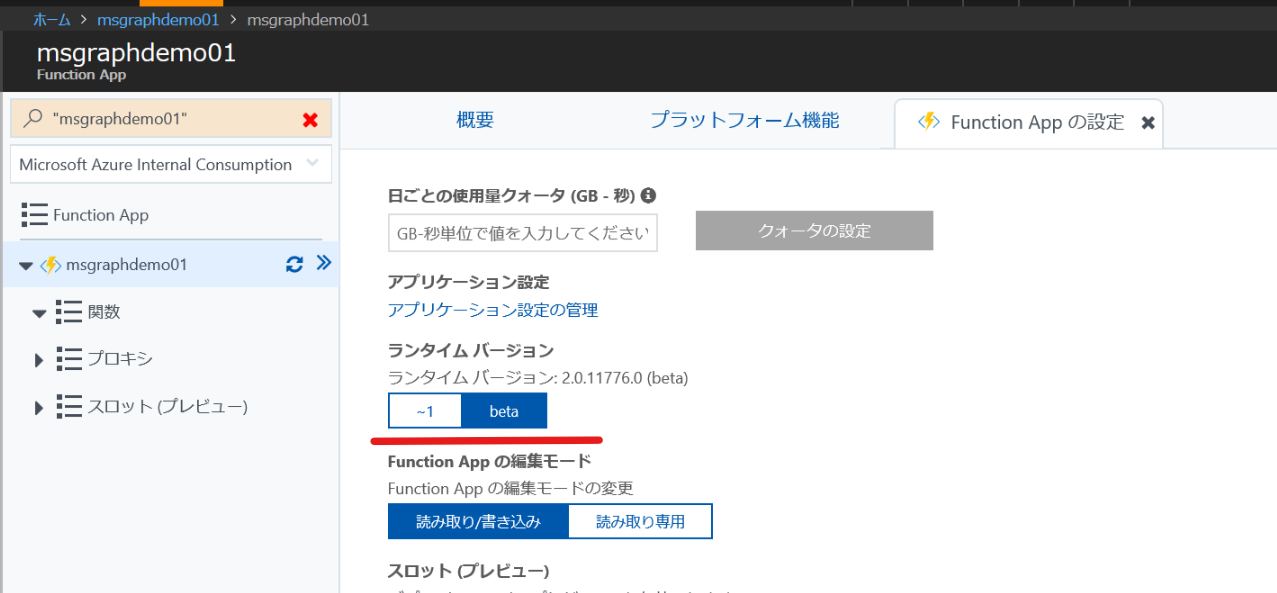Select the beta runtime version
Image resolution: width=1277 pixels, height=593 pixels.
point(504,411)
